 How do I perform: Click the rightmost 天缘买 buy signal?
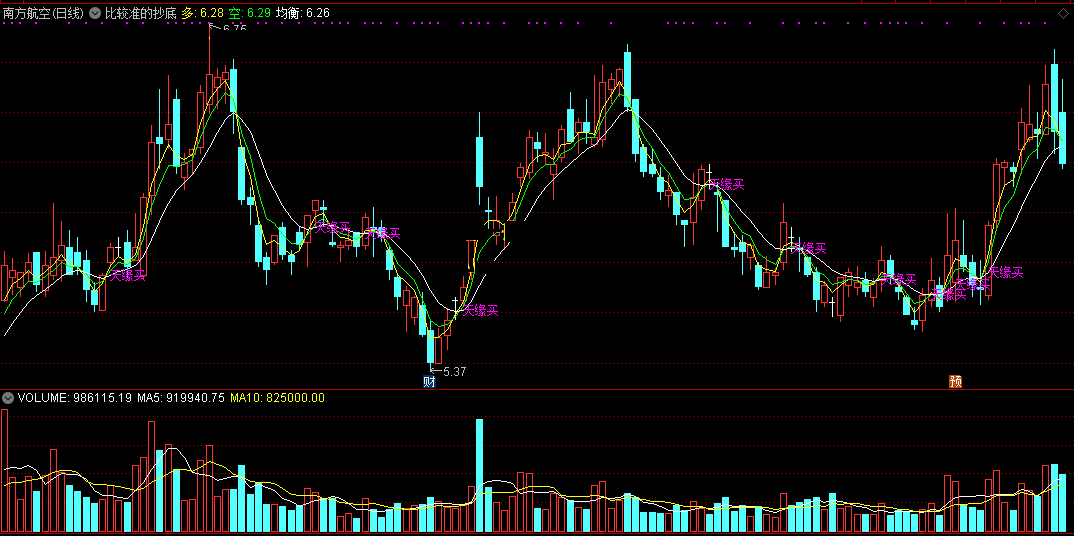click(1006, 272)
